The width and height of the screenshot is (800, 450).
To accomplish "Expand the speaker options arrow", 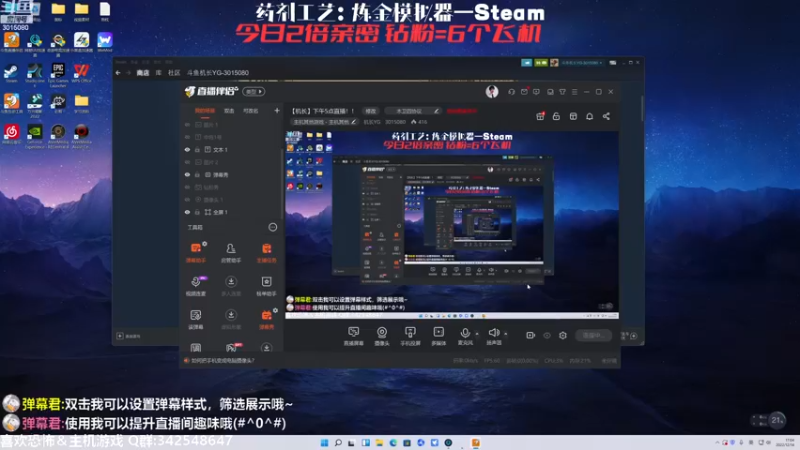I will [506, 334].
